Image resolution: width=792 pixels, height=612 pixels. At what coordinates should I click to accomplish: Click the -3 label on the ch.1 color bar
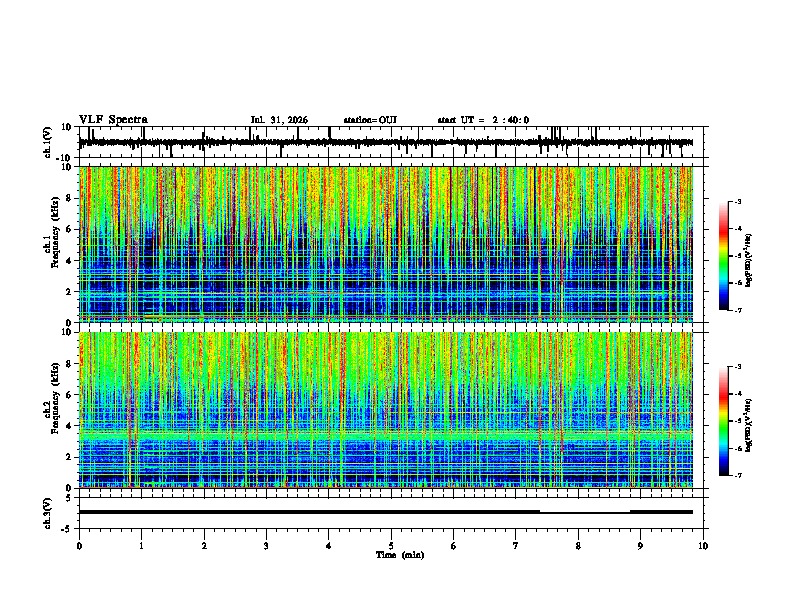(738, 201)
